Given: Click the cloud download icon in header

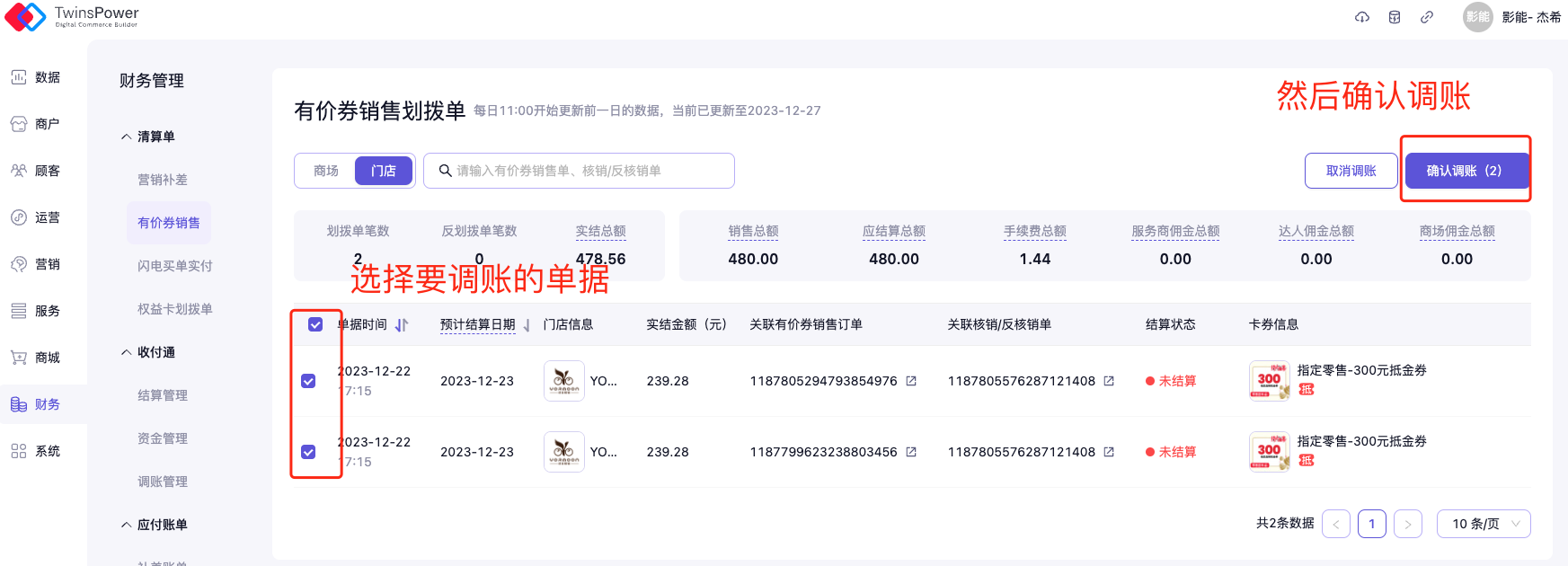Looking at the screenshot, I should coord(1362,17).
